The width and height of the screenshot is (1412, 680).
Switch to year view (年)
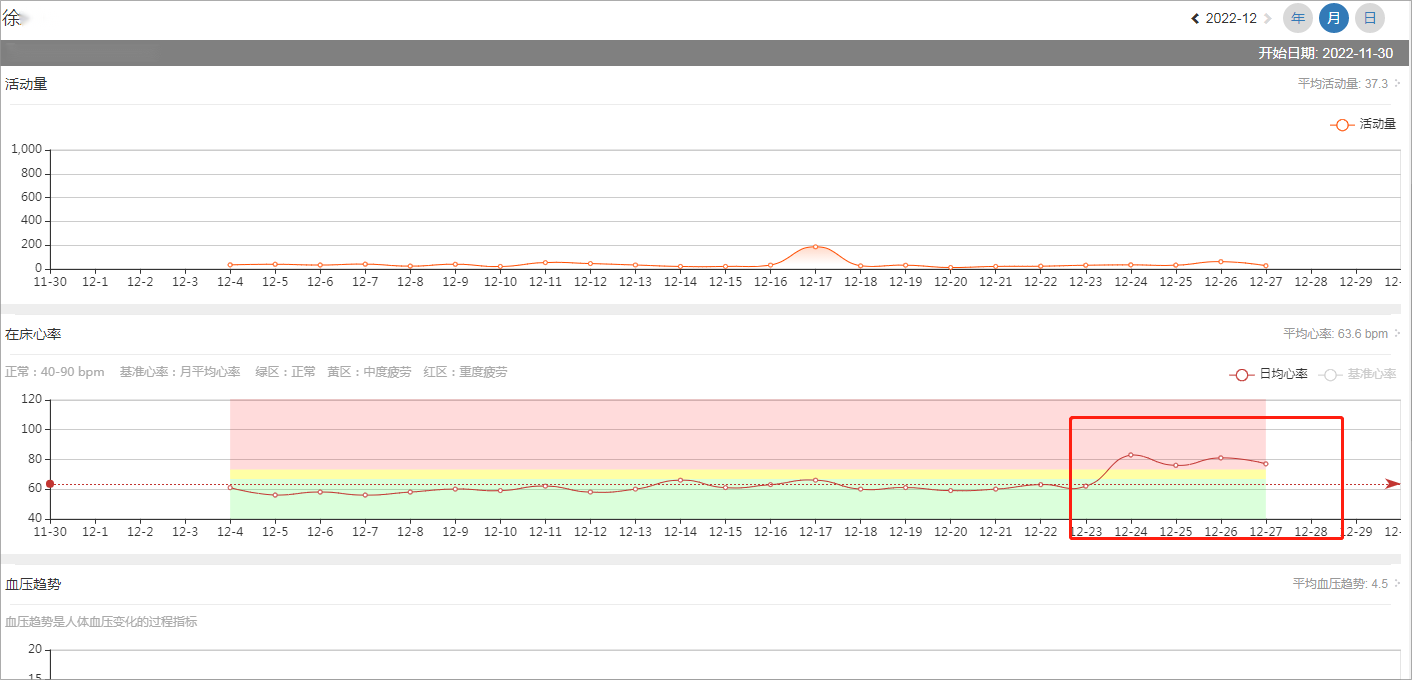[1298, 18]
